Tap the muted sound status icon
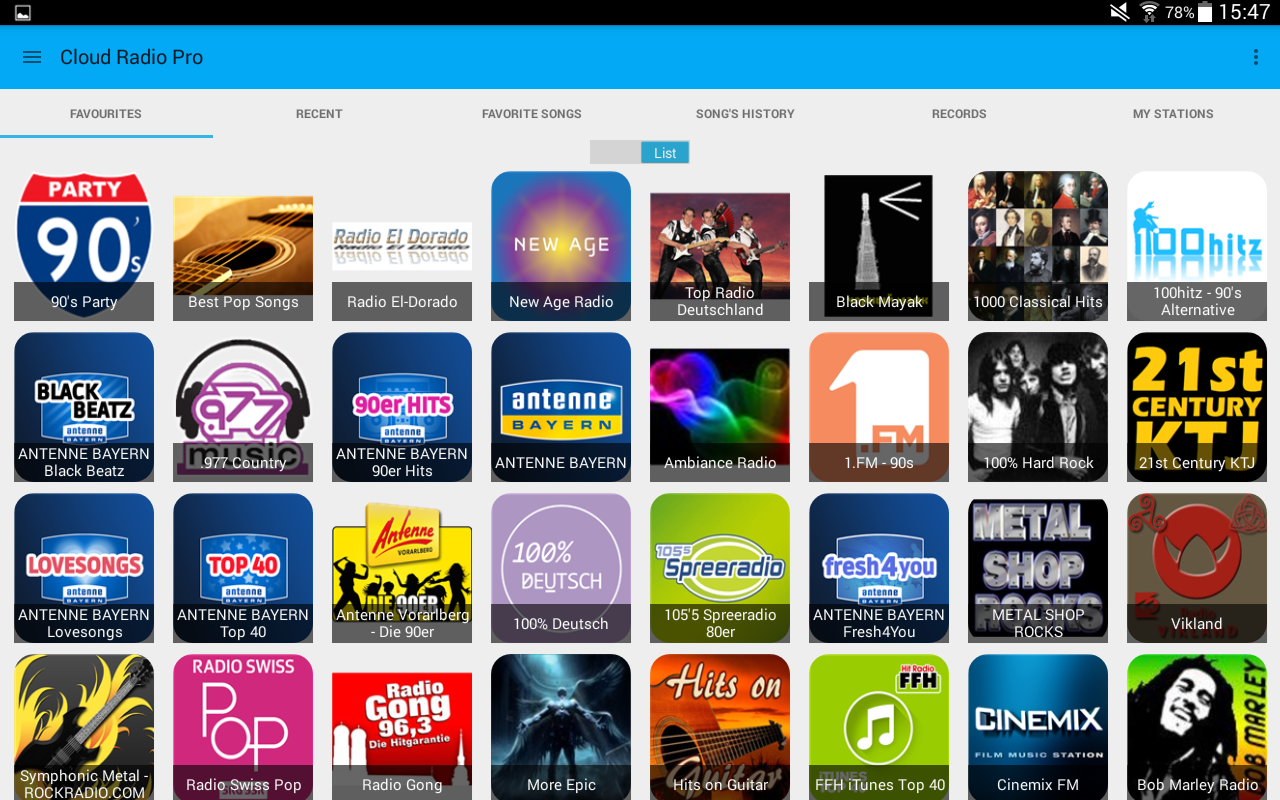Screen dimensions: 1280x800 click(1120, 12)
